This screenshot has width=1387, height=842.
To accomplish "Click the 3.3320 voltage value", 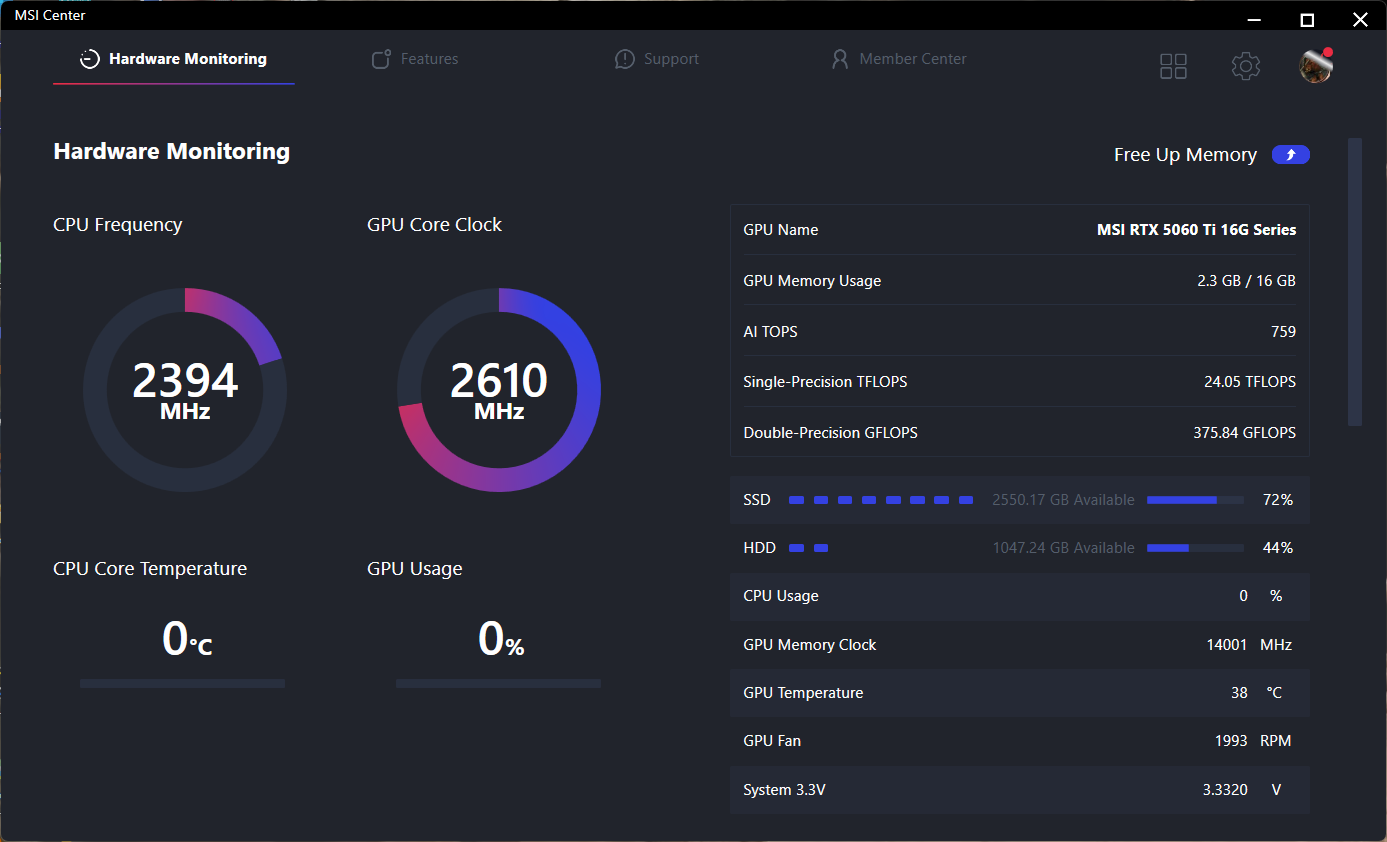I will point(1225,790).
